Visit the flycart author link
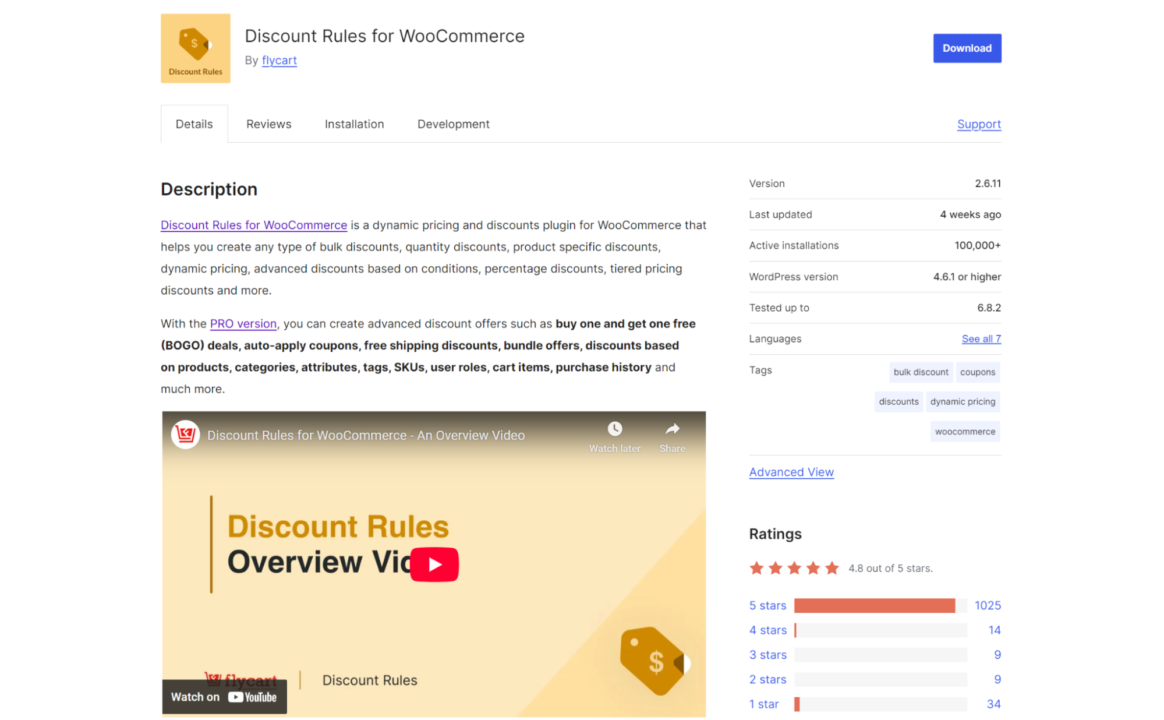This screenshot has height=720, width=1164. coord(279,61)
